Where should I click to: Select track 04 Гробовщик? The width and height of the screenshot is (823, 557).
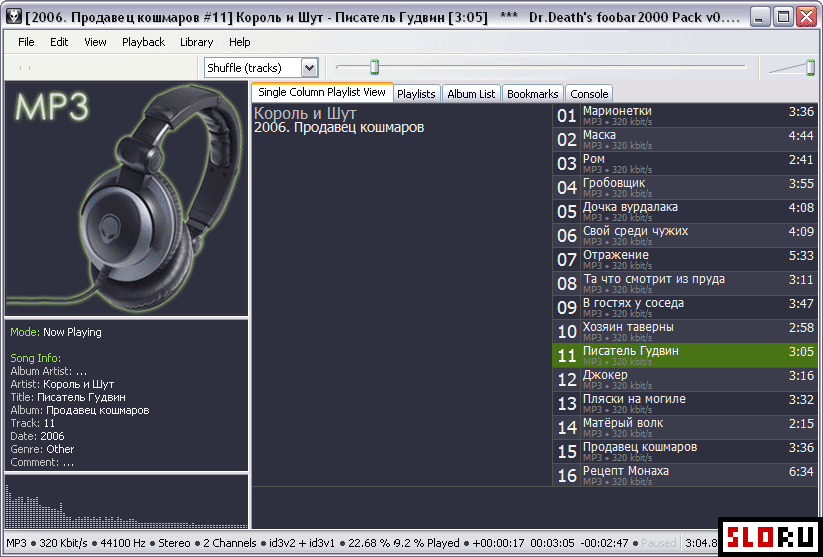pos(685,187)
